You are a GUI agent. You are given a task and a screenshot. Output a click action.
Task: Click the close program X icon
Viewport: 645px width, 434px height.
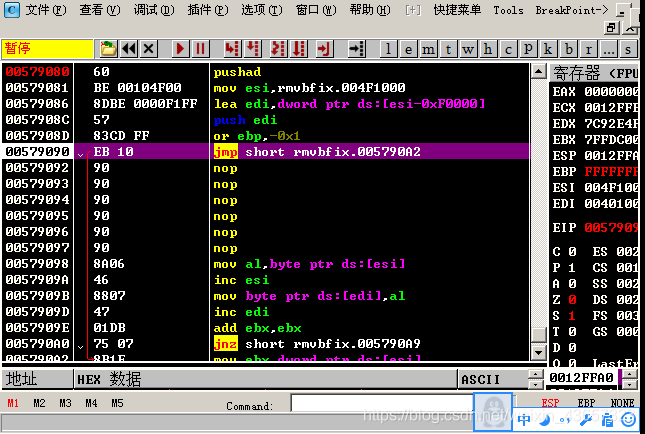pyautogui.click(x=148, y=49)
